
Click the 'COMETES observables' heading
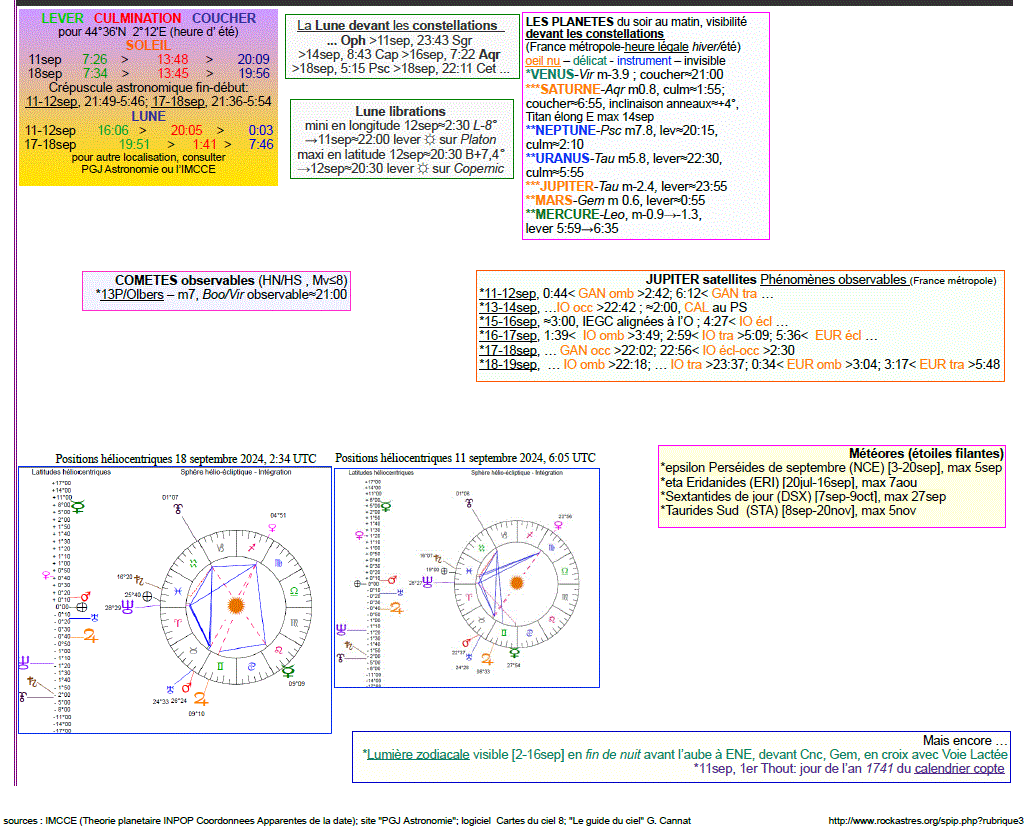pyautogui.click(x=185, y=280)
